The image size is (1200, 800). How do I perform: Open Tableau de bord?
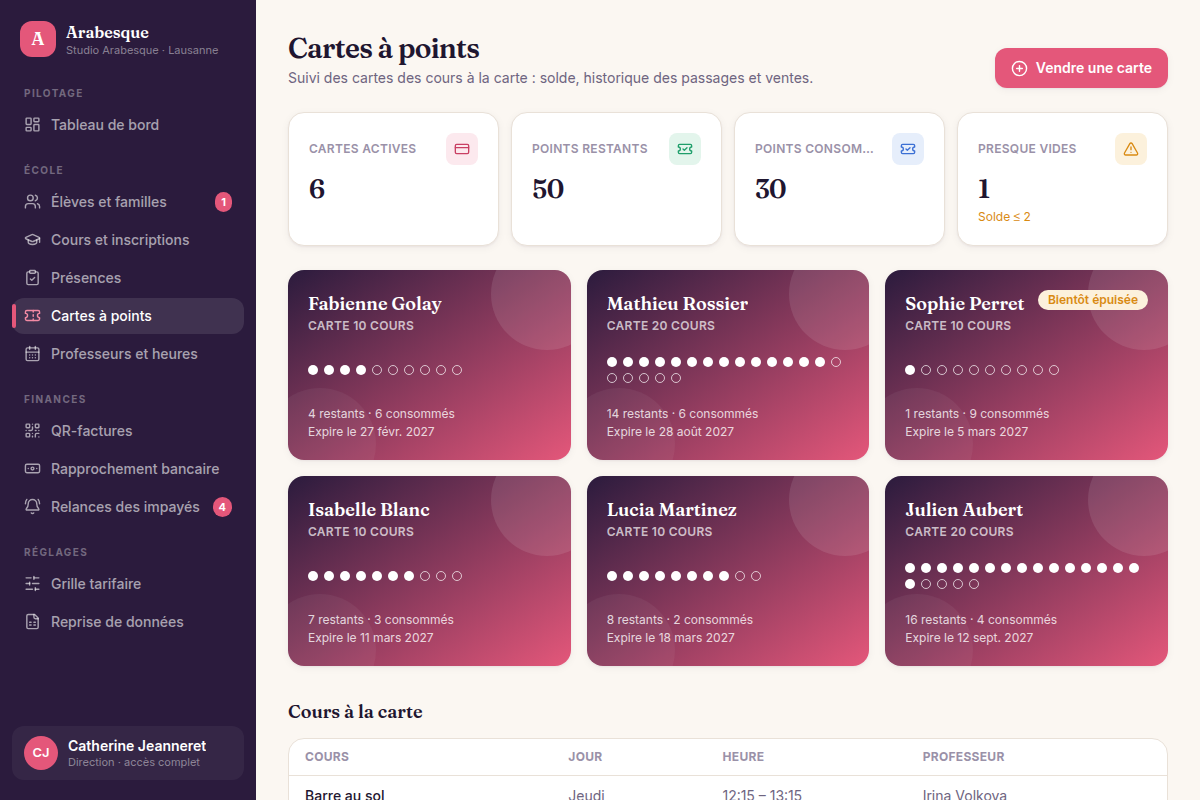[128, 125]
